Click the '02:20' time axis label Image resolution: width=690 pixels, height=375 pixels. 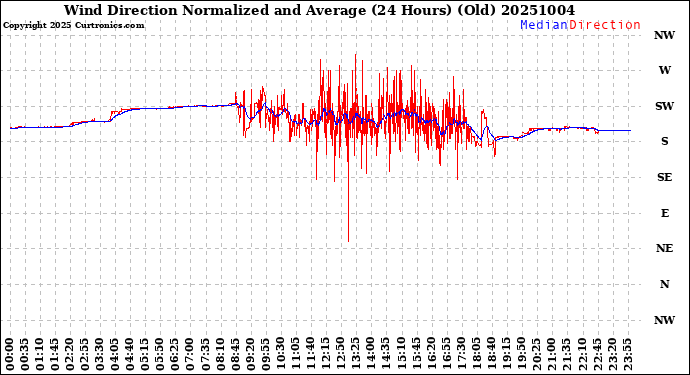(x=70, y=355)
